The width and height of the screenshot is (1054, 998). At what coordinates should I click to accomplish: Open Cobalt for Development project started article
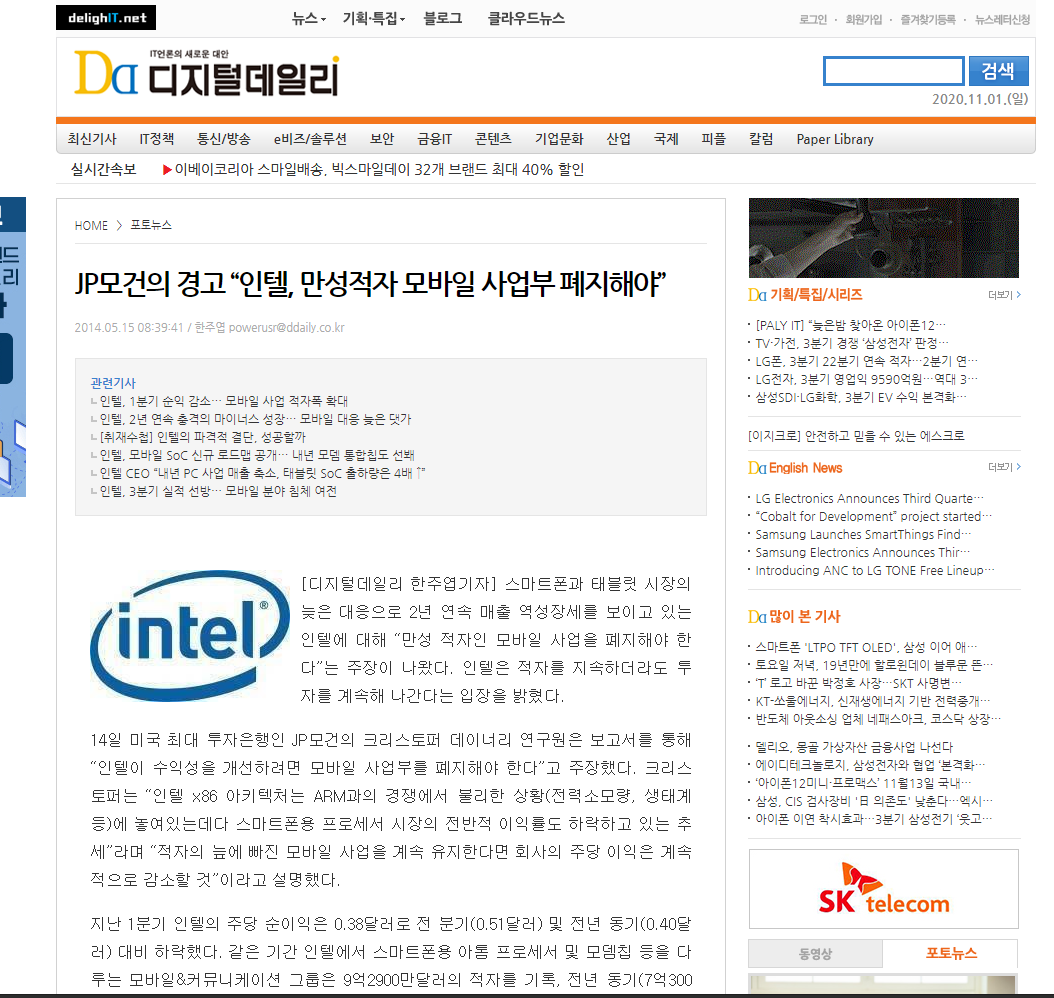(873, 517)
